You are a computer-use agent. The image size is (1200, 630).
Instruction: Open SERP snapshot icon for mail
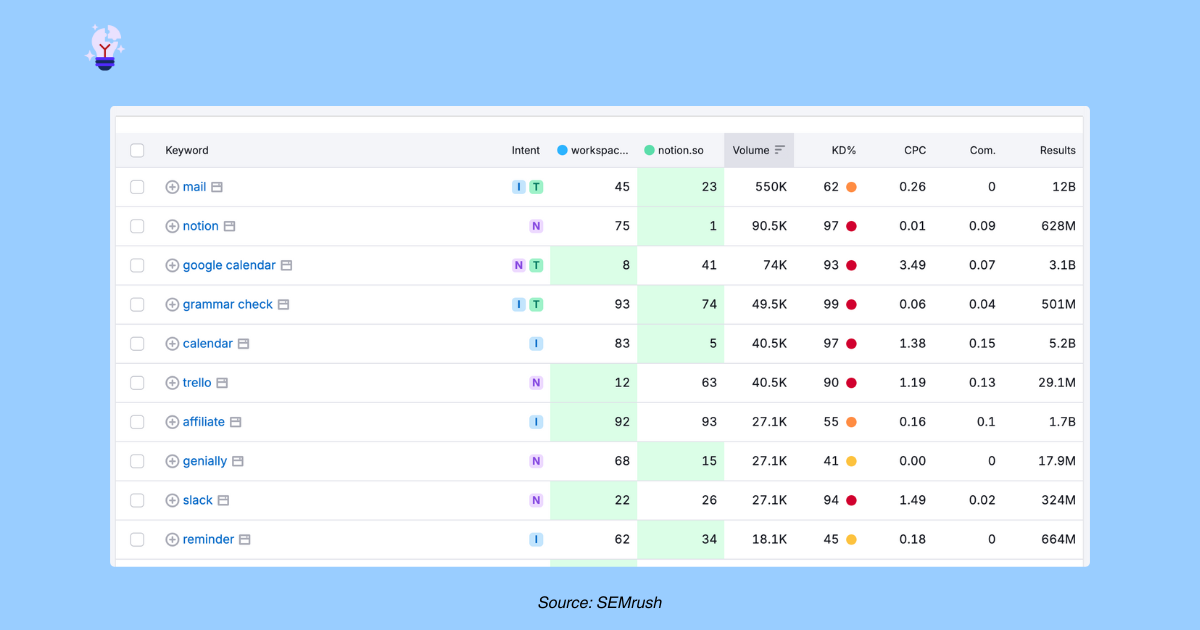217,187
